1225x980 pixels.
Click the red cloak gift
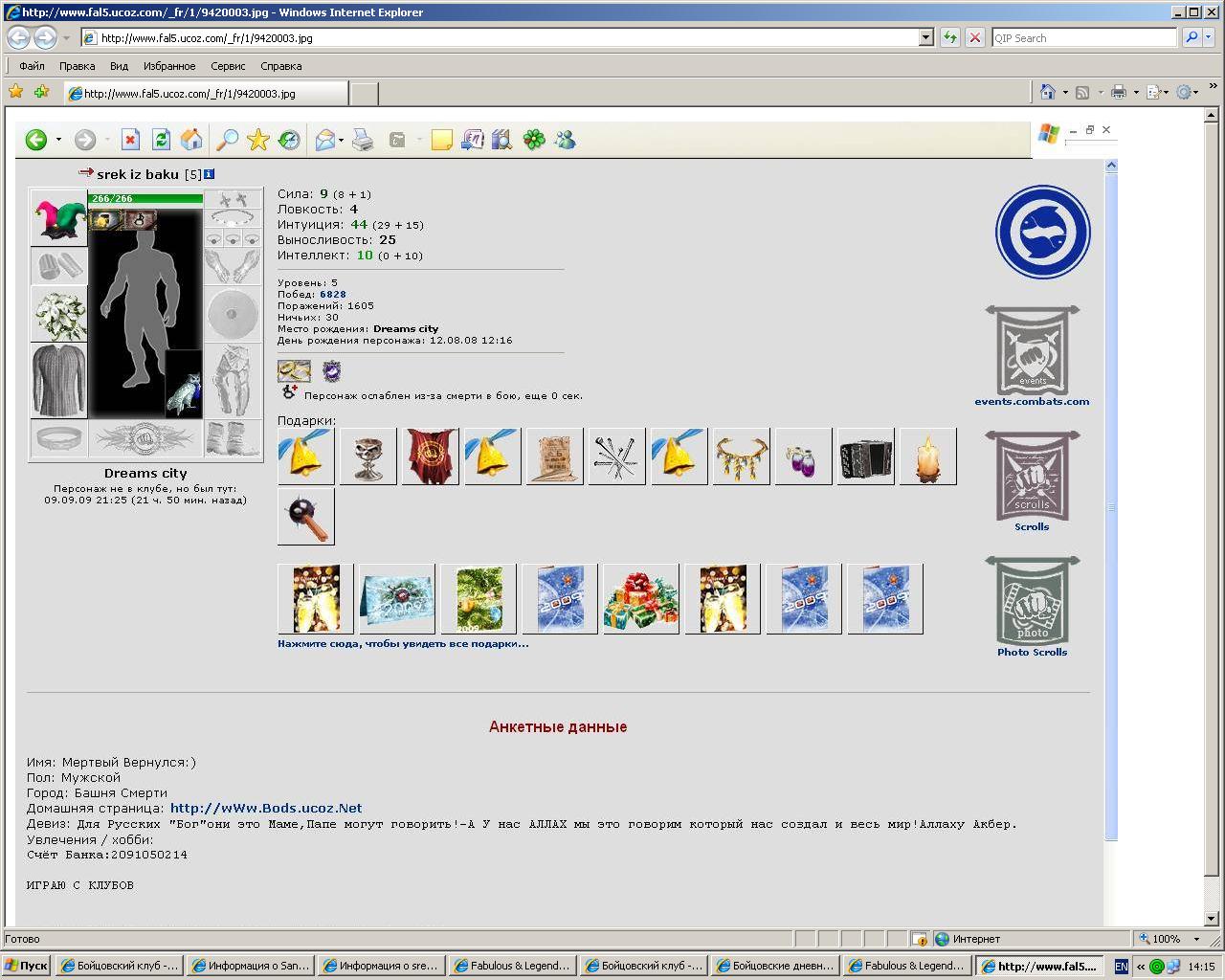(x=431, y=457)
